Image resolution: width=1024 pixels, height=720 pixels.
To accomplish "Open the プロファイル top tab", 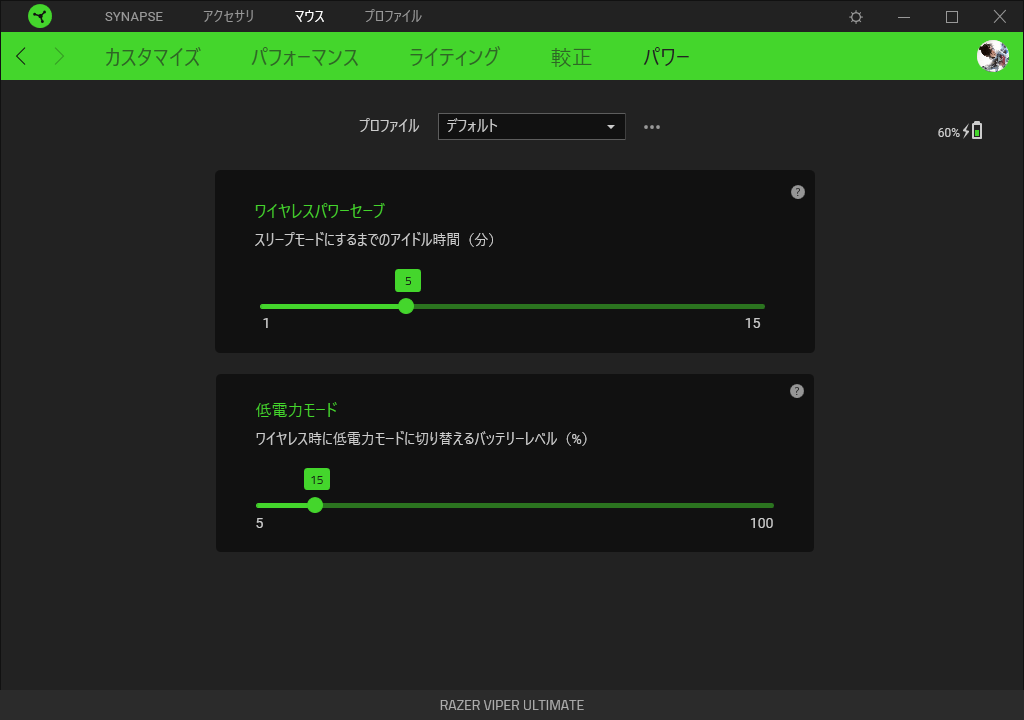I will (393, 16).
